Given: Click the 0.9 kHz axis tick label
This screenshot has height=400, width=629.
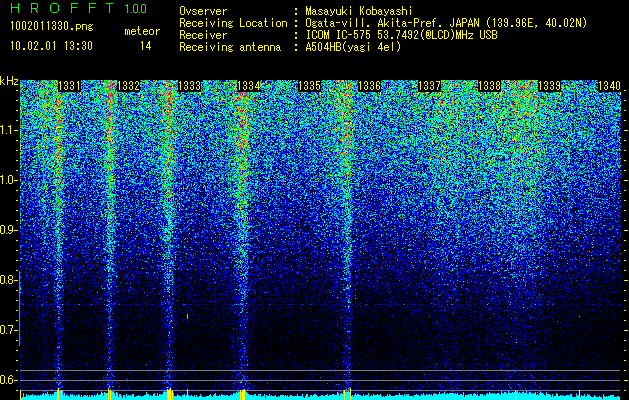Looking at the screenshot, I should (9, 230).
